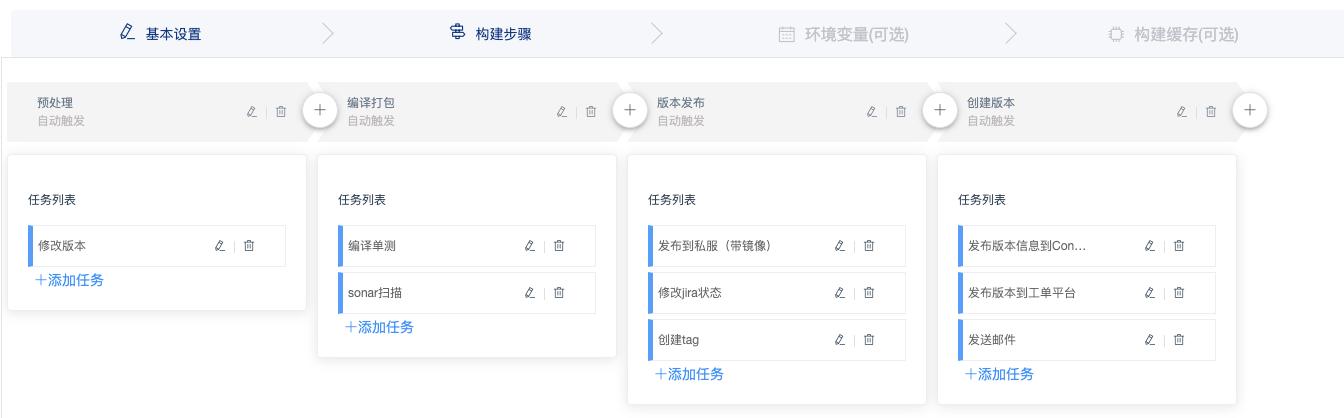Edit the sonar扫描 task

[530, 293]
